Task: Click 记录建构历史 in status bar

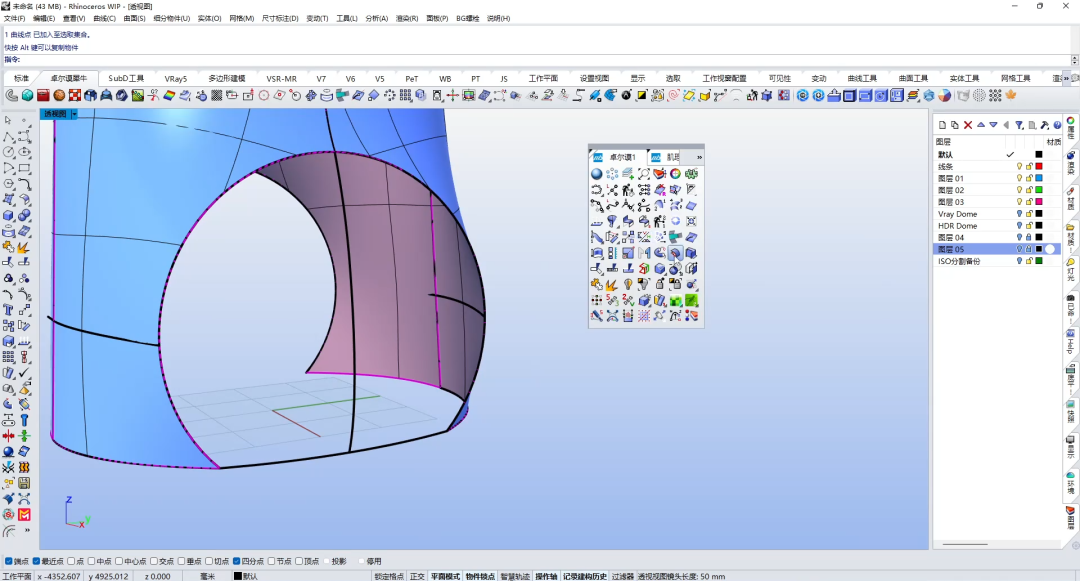Action: click(585, 576)
